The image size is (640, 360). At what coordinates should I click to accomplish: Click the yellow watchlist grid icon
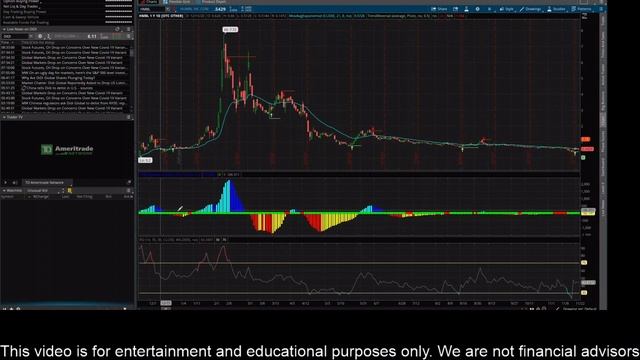70,191
